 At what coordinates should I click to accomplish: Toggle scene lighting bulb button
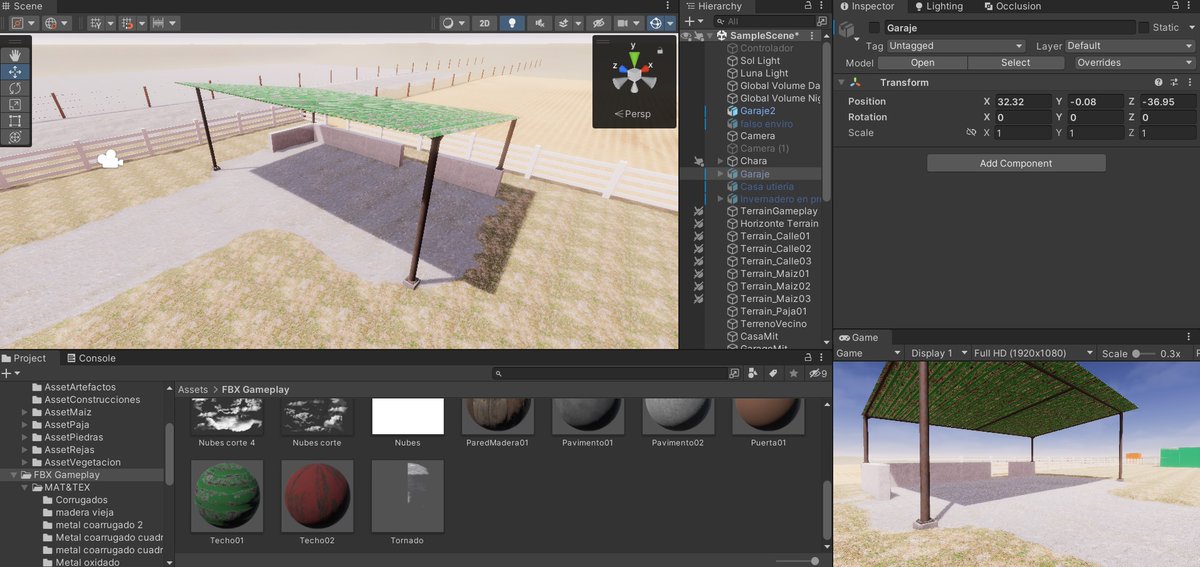point(512,23)
